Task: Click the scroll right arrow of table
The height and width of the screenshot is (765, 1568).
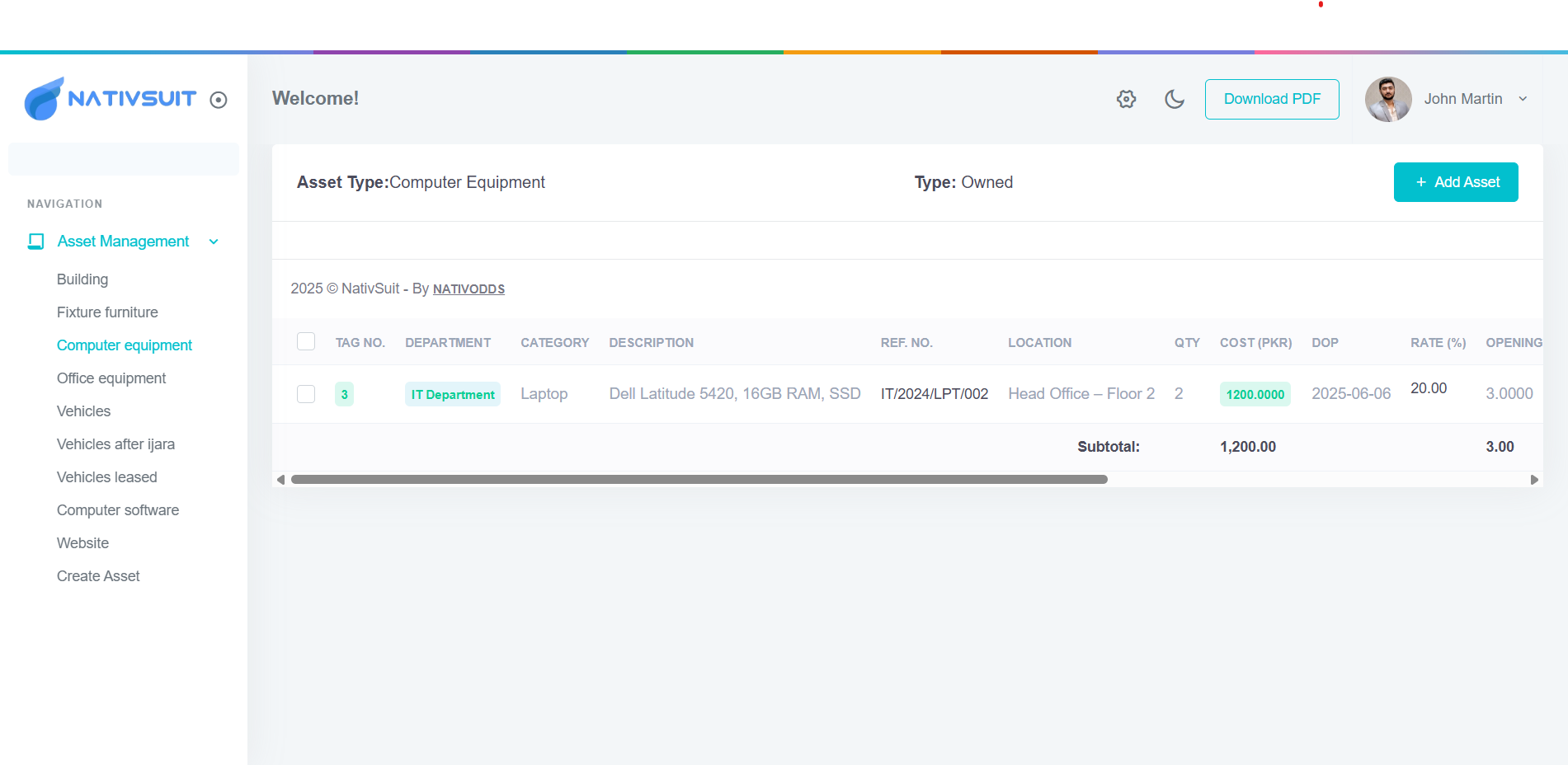Action: point(1533,480)
